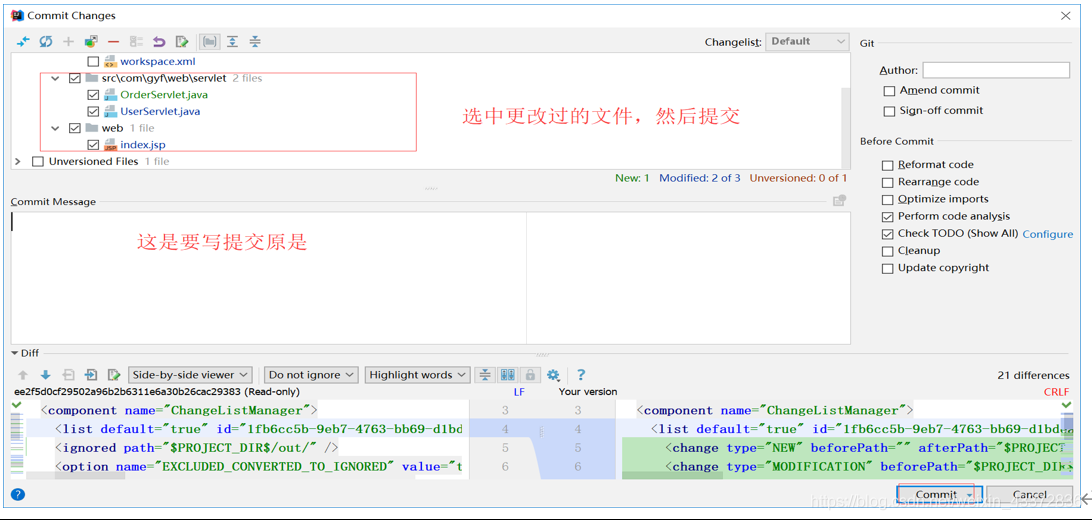This screenshot has width=1092, height=520.
Task: Click the red Delete minus icon
Action: click(x=114, y=42)
